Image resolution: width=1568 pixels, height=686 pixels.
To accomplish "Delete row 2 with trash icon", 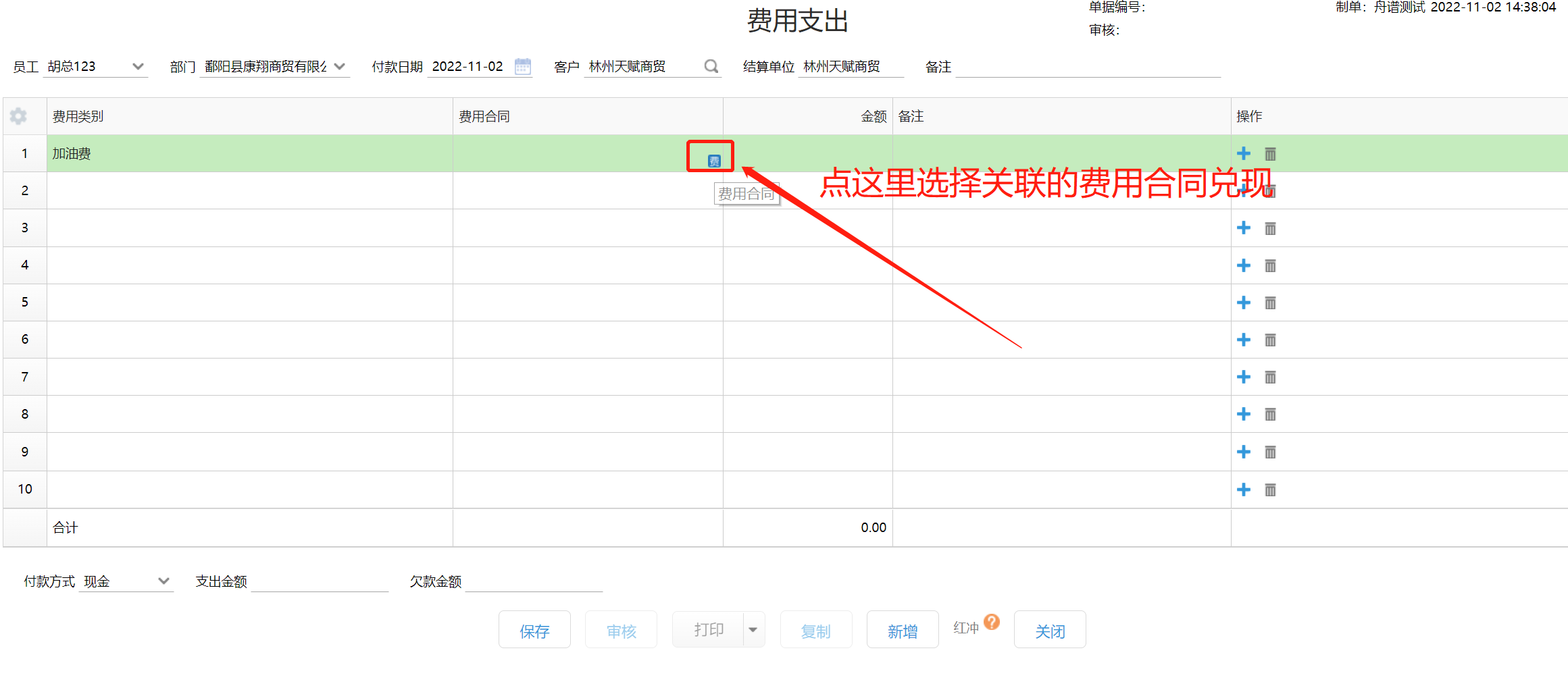I will click(x=1270, y=191).
